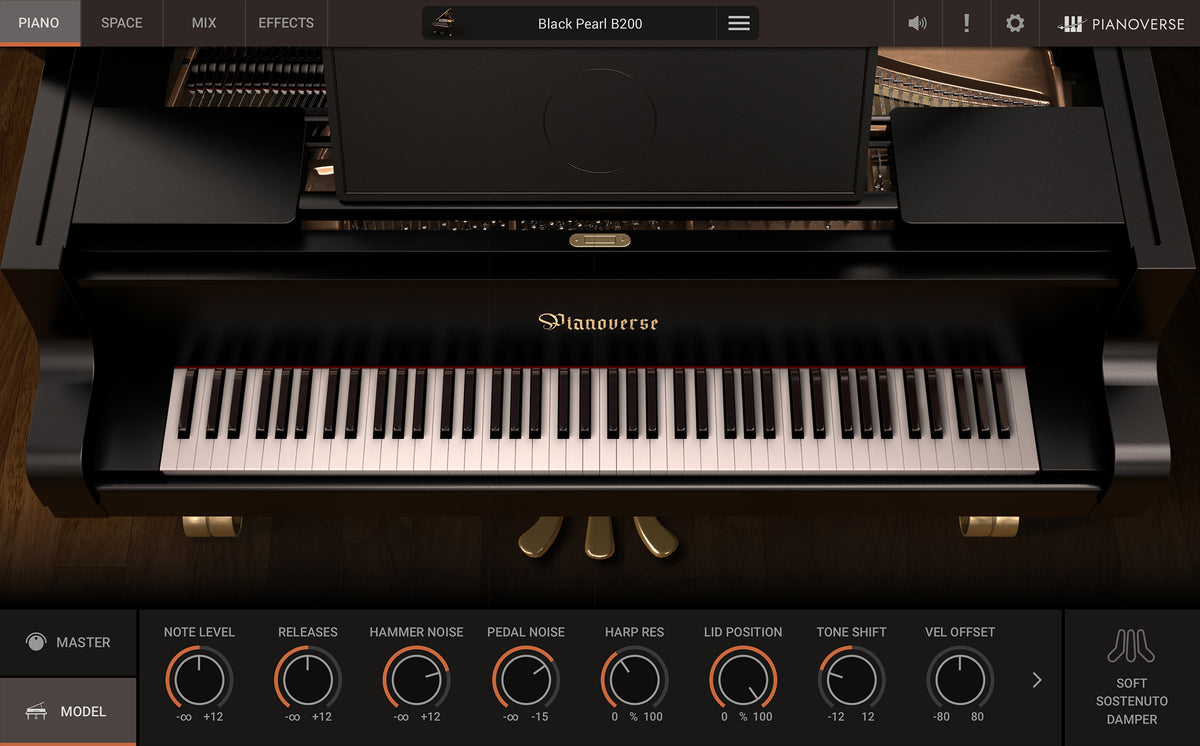Viewport: 1200px width, 746px height.
Task: Click the middle brass pedal on piano
Action: click(599, 537)
